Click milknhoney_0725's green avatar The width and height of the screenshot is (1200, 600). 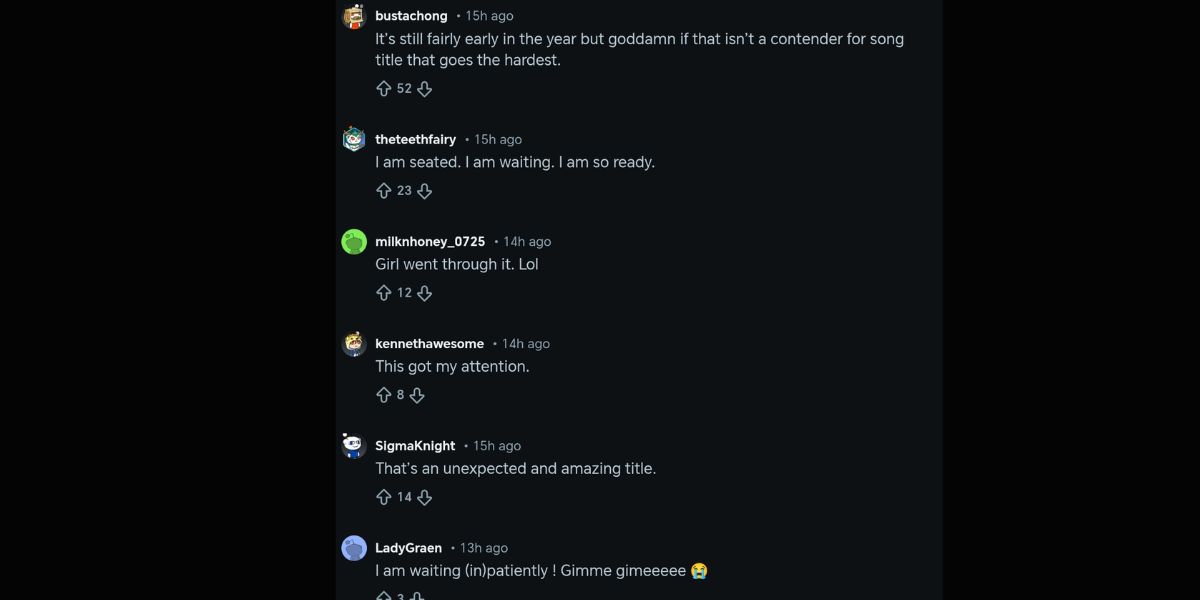[354, 242]
